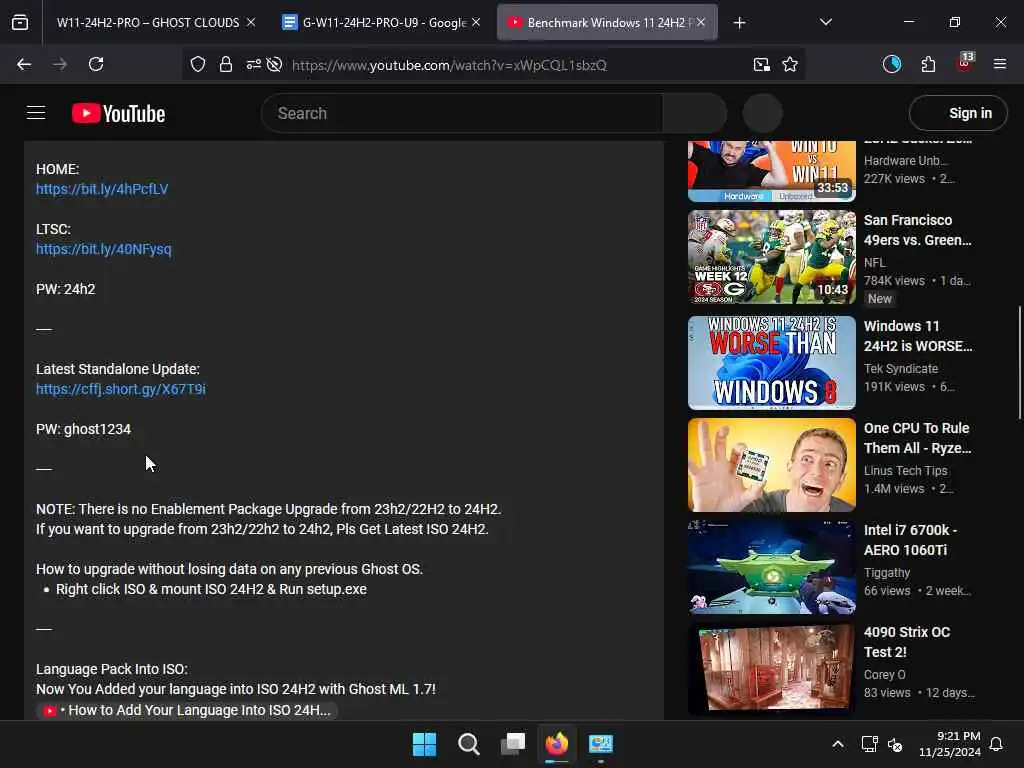Open Intel i7 6700k - AERO 1060Ti video
Image resolution: width=1024 pixels, height=768 pixels.
point(910,540)
